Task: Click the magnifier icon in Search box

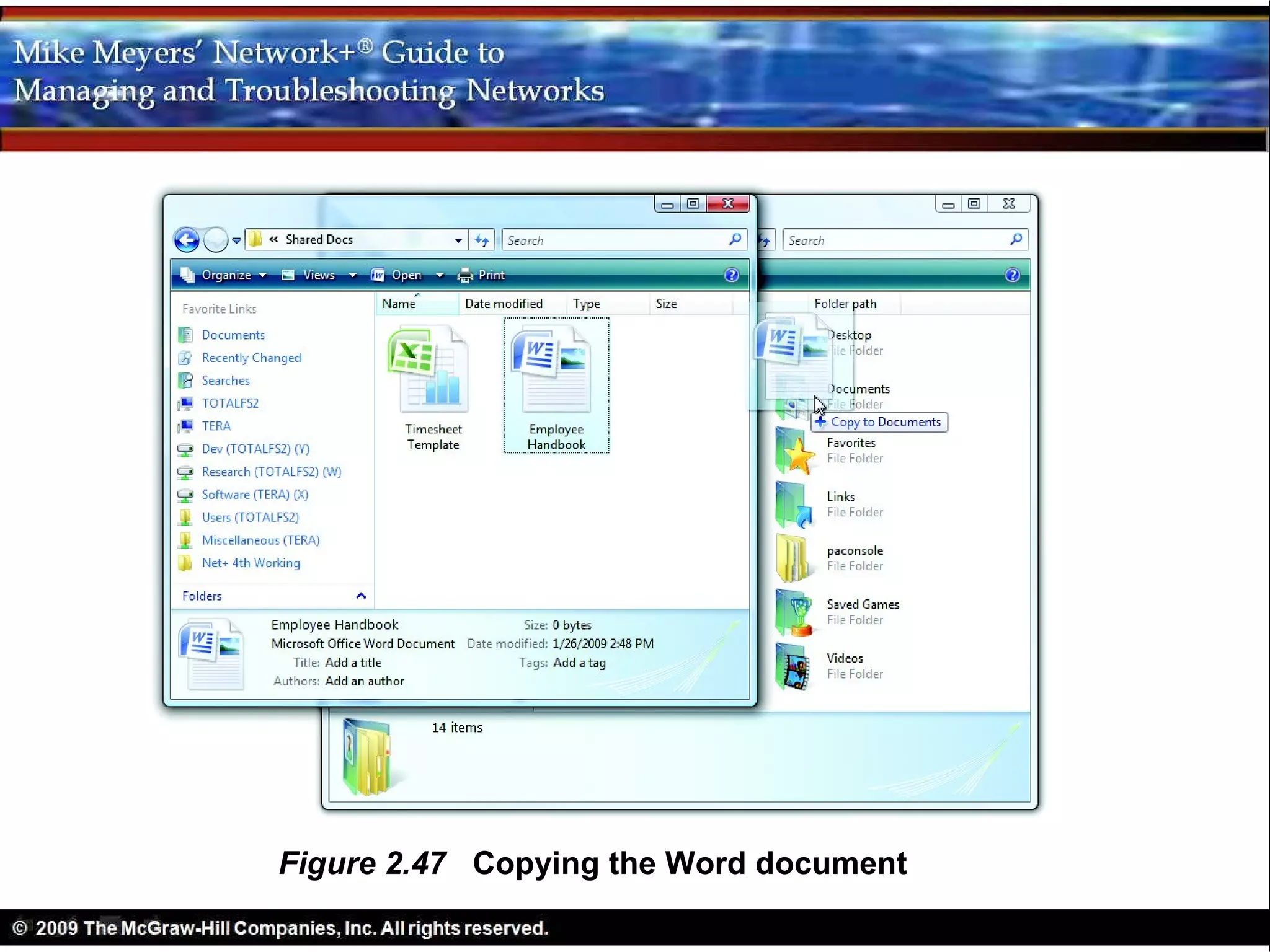Action: (x=735, y=240)
